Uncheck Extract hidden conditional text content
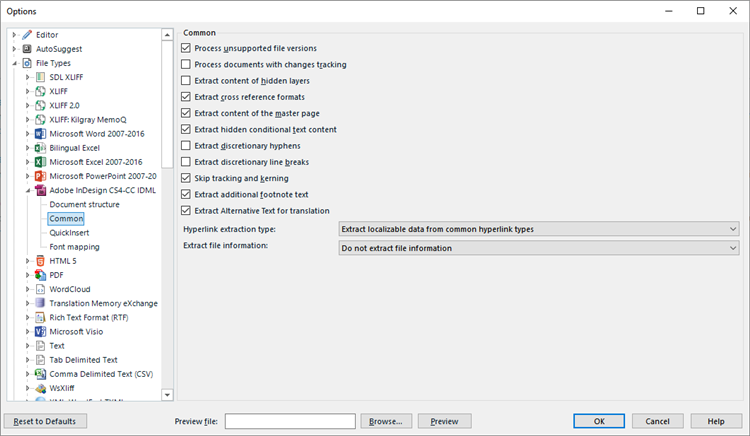Screen dimensions: 750x436 click(186, 129)
